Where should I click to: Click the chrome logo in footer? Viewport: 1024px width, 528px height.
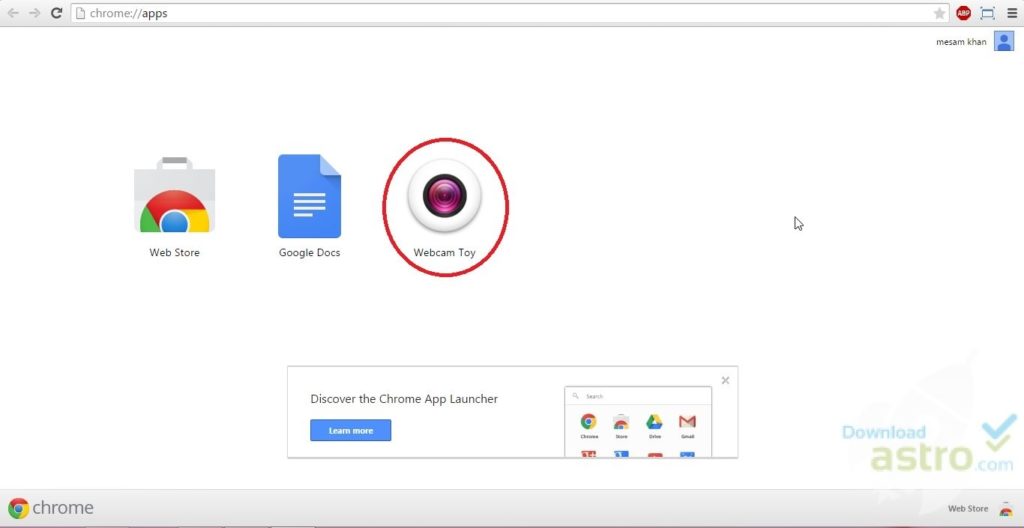point(51,508)
